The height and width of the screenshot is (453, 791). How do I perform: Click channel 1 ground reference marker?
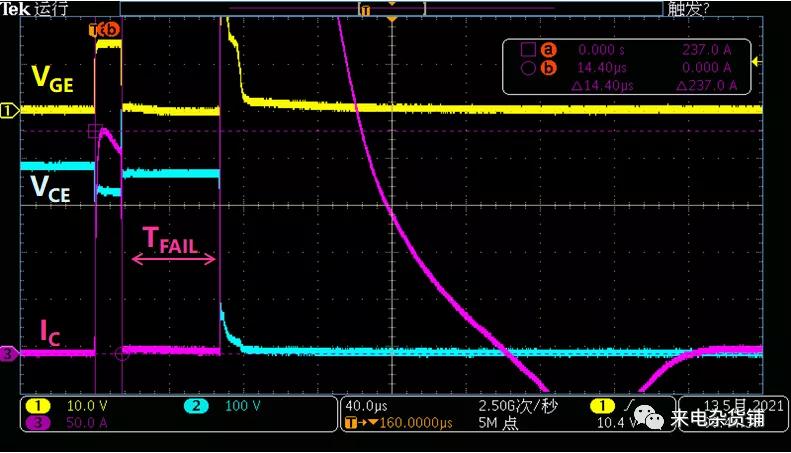click(9, 110)
